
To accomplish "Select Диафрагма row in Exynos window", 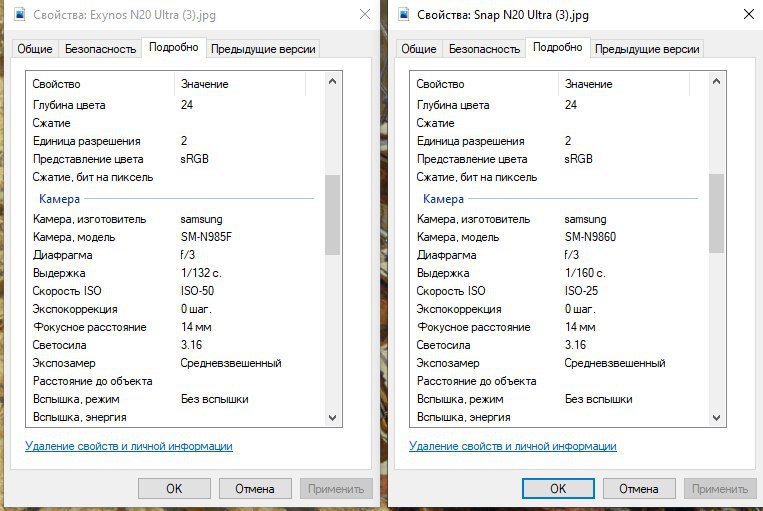I will 175,255.
